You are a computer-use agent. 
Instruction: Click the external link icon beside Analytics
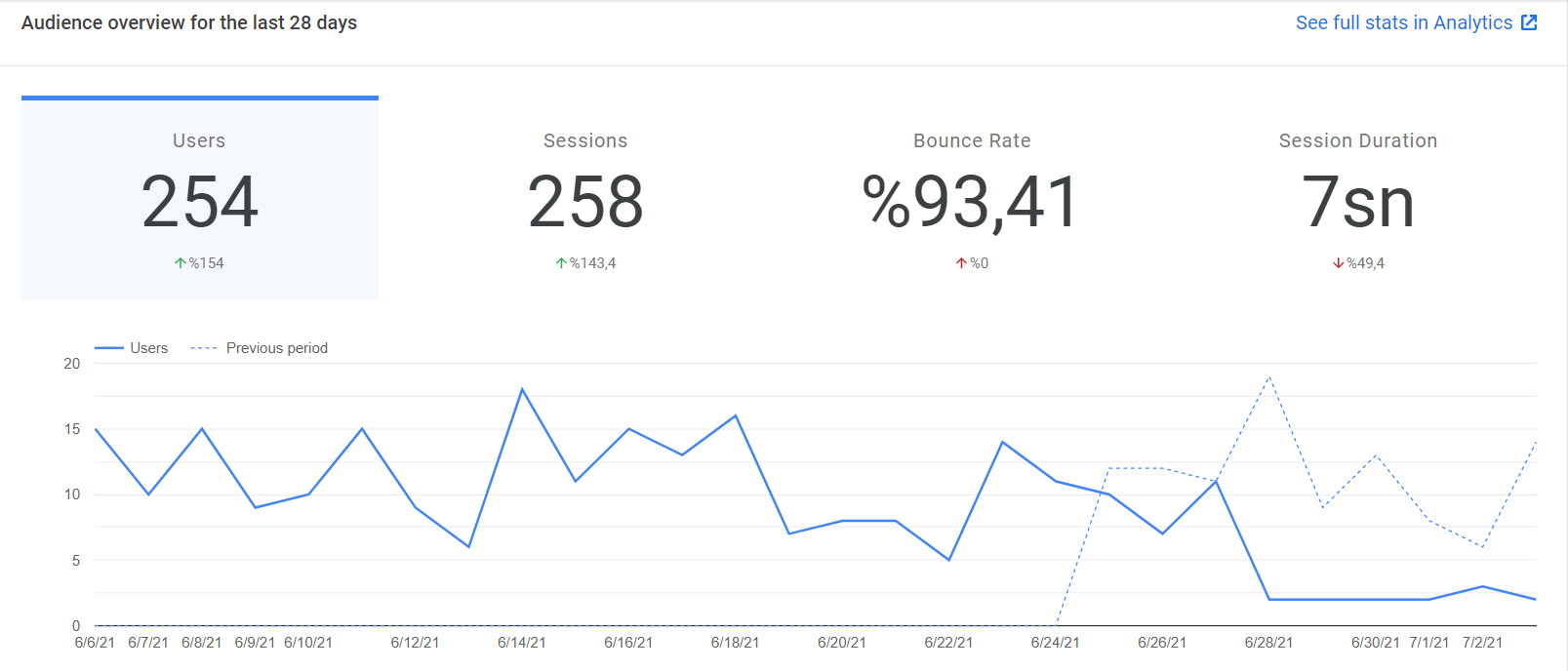pos(1529,22)
